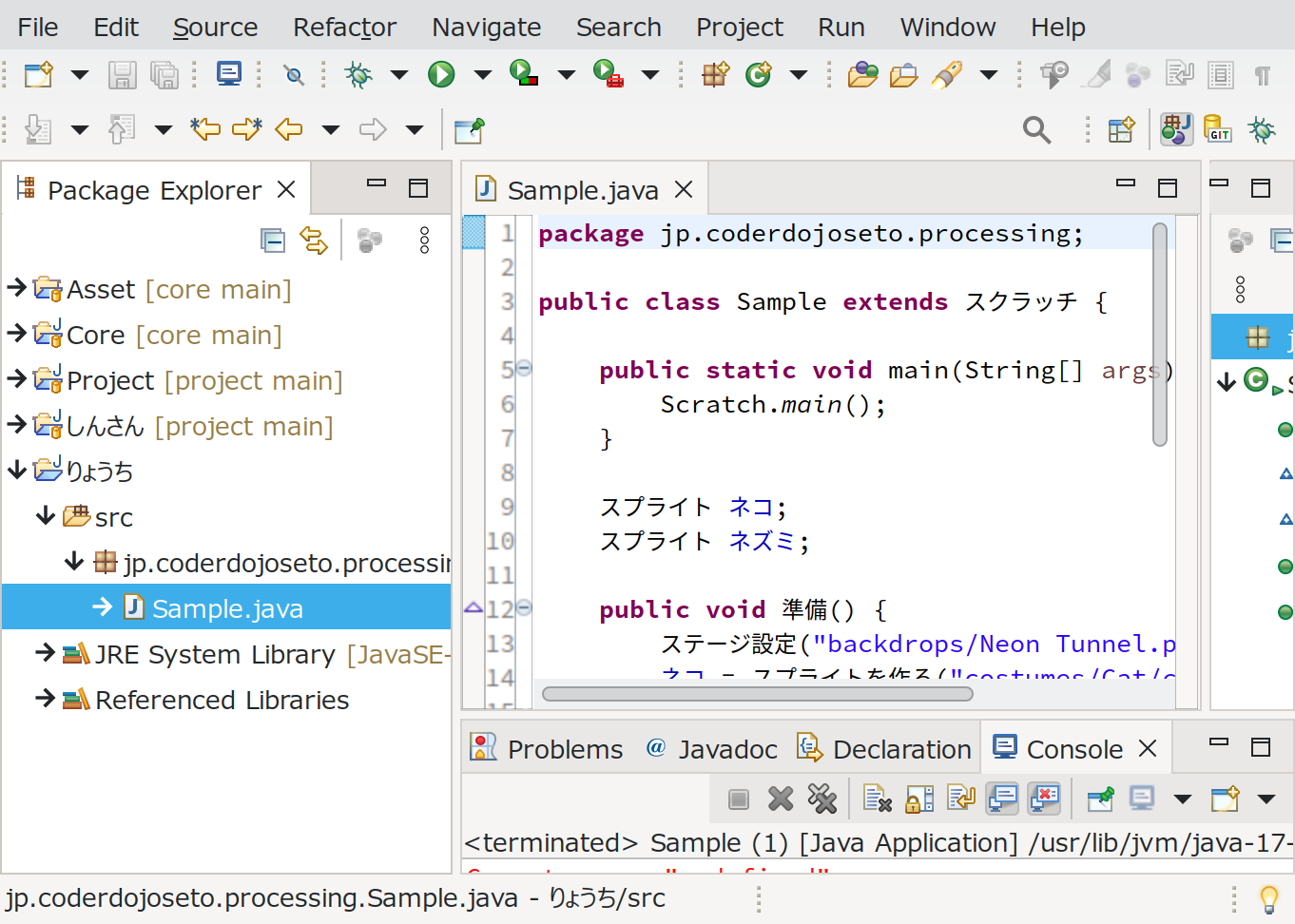Screen dimensions: 1295x924
Task: Click the green Run button
Action: click(x=441, y=74)
